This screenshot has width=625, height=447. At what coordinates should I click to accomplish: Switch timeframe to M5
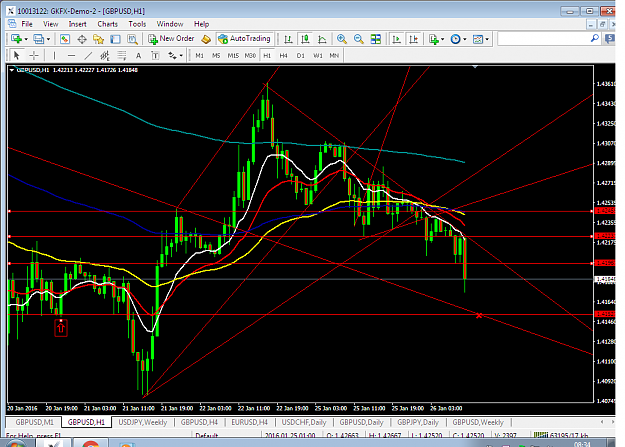click(216, 55)
